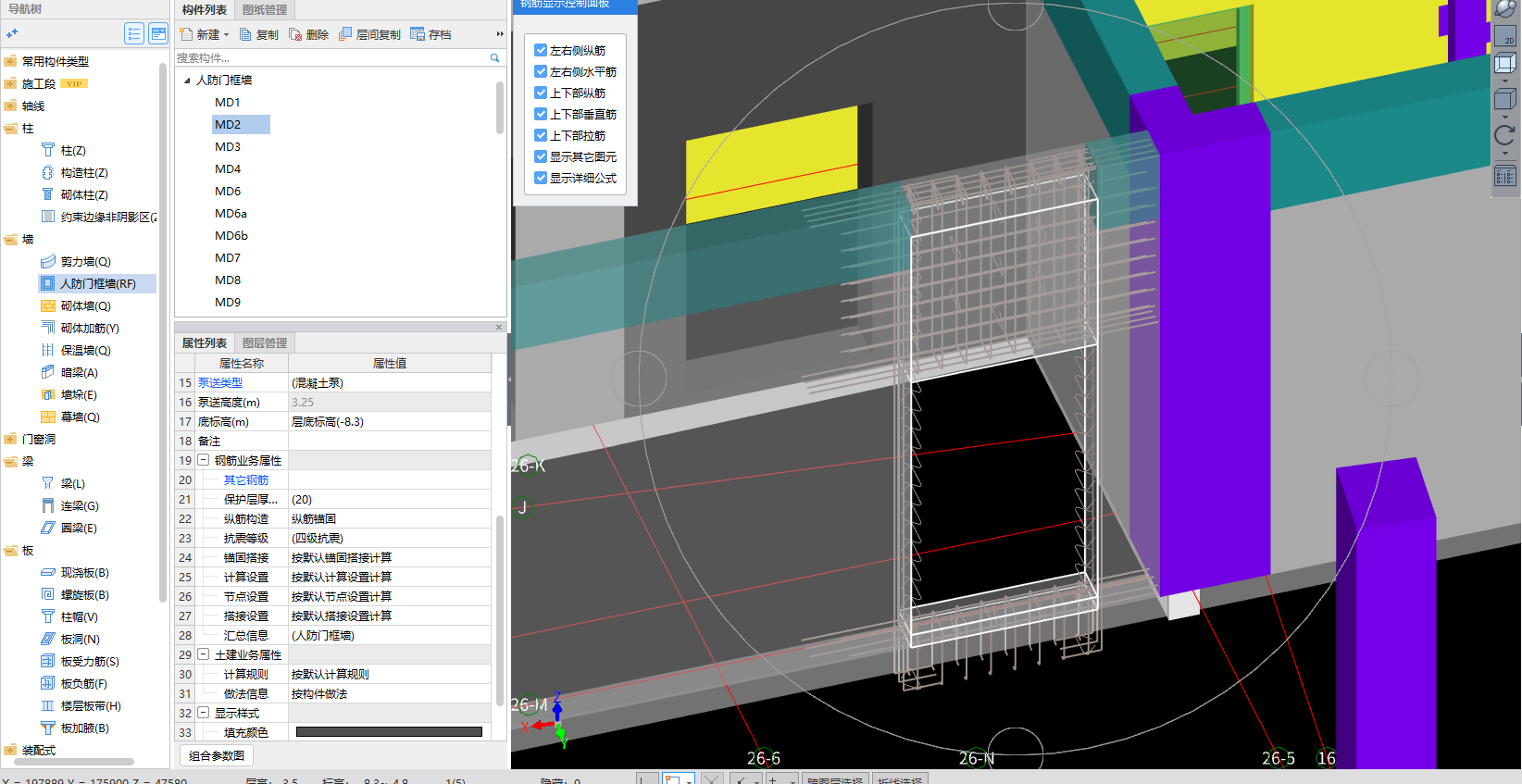Uncheck 上下部拉筋 rebar display
Image resolution: width=1522 pixels, height=784 pixels.
pos(541,135)
